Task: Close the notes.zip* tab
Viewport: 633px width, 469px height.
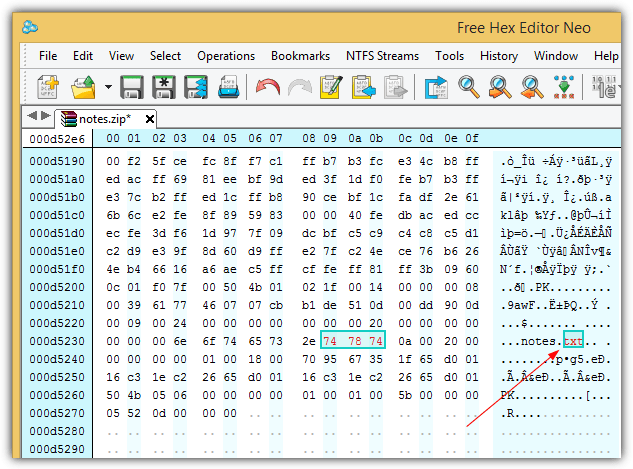Action: point(150,119)
